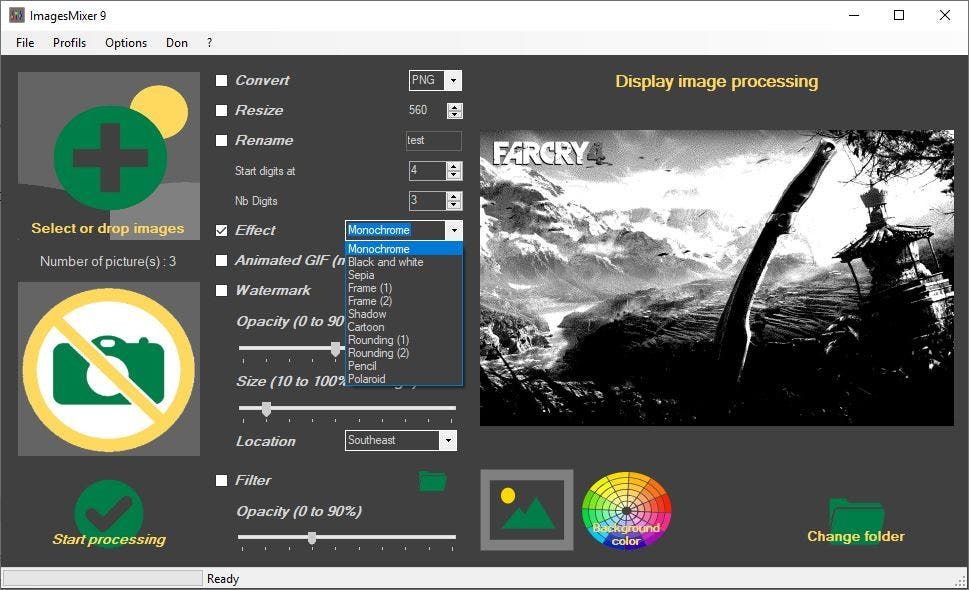This screenshot has height=590, width=969.
Task: Open the Background color wheel
Action: pos(627,510)
